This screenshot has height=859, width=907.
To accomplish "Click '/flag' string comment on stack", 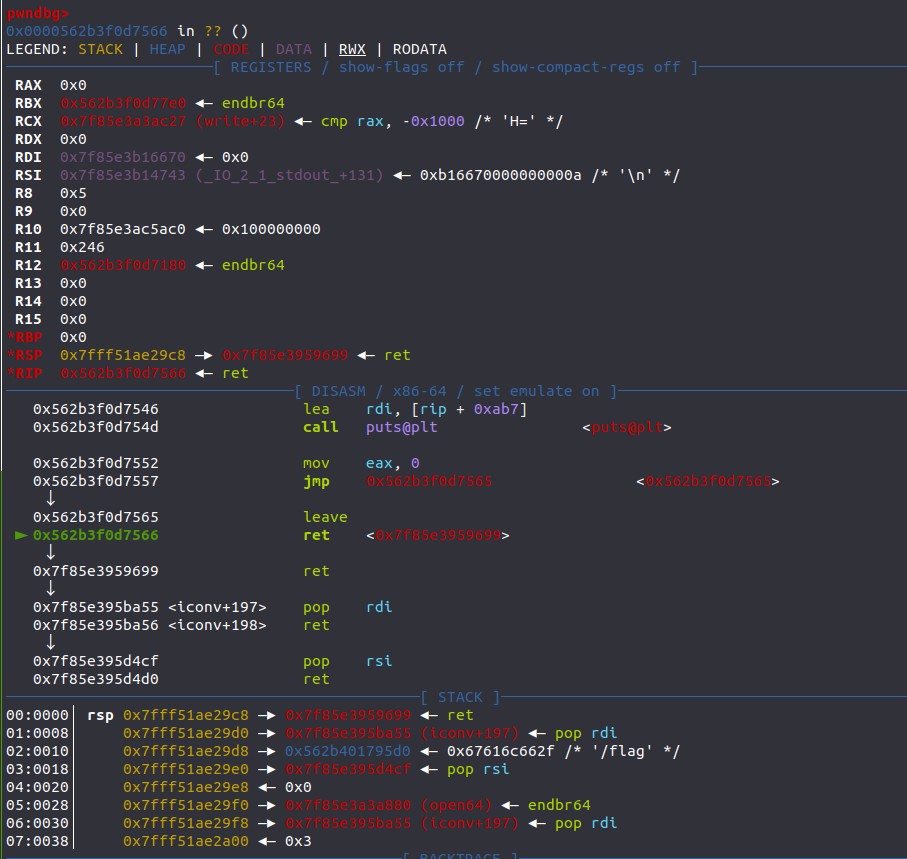I will click(x=622, y=751).
